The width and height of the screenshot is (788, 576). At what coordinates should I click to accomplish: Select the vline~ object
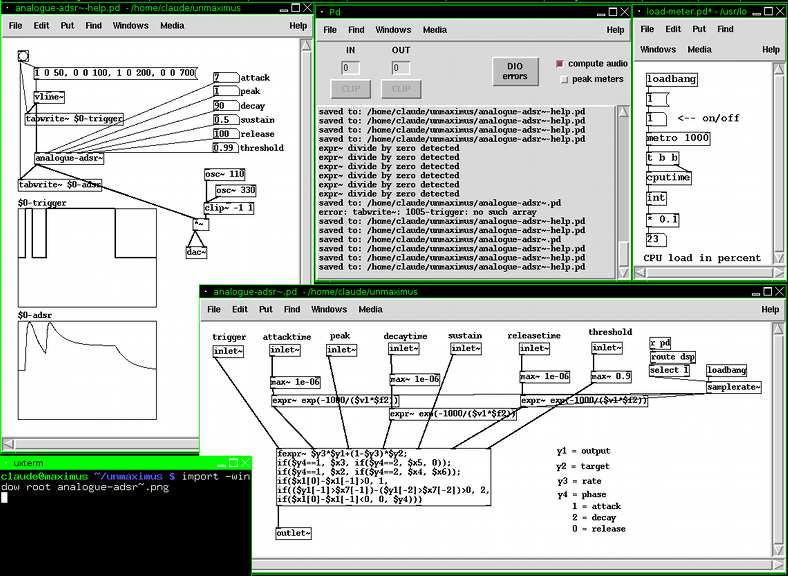tap(49, 97)
